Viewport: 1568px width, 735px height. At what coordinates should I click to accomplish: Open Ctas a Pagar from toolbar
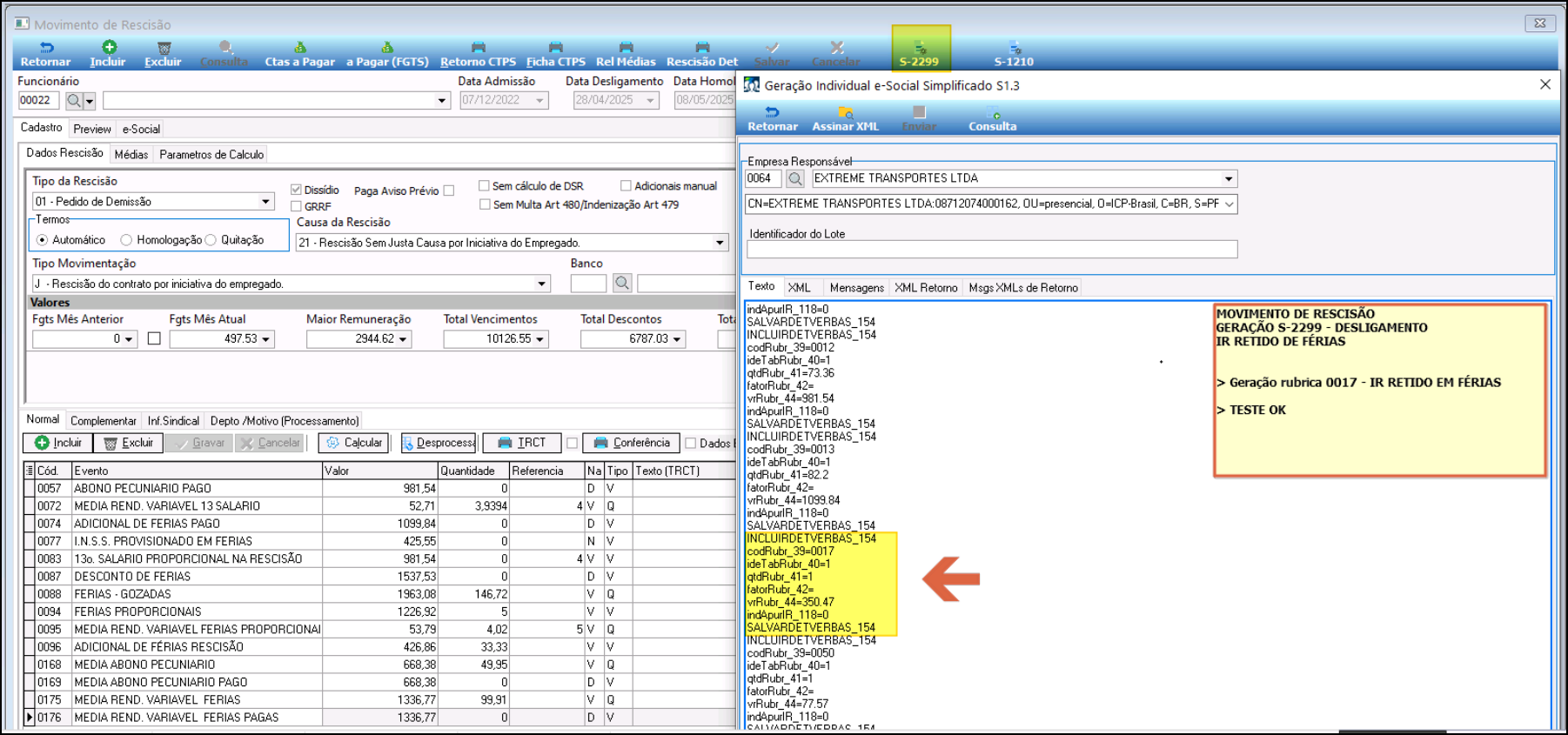point(300,54)
